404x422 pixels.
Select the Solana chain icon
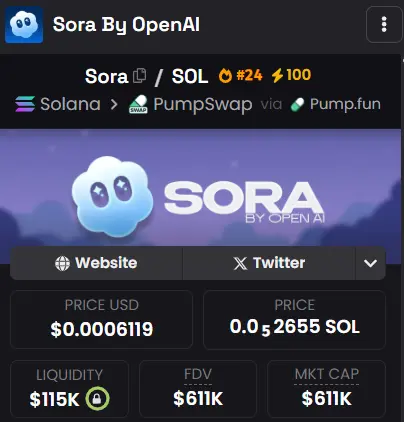pyautogui.click(x=25, y=104)
